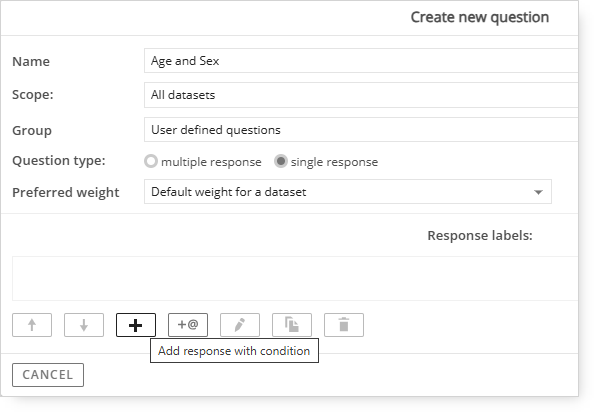Click the Question type label text
Viewport: 594px width, 412px height.
[x=59, y=161]
